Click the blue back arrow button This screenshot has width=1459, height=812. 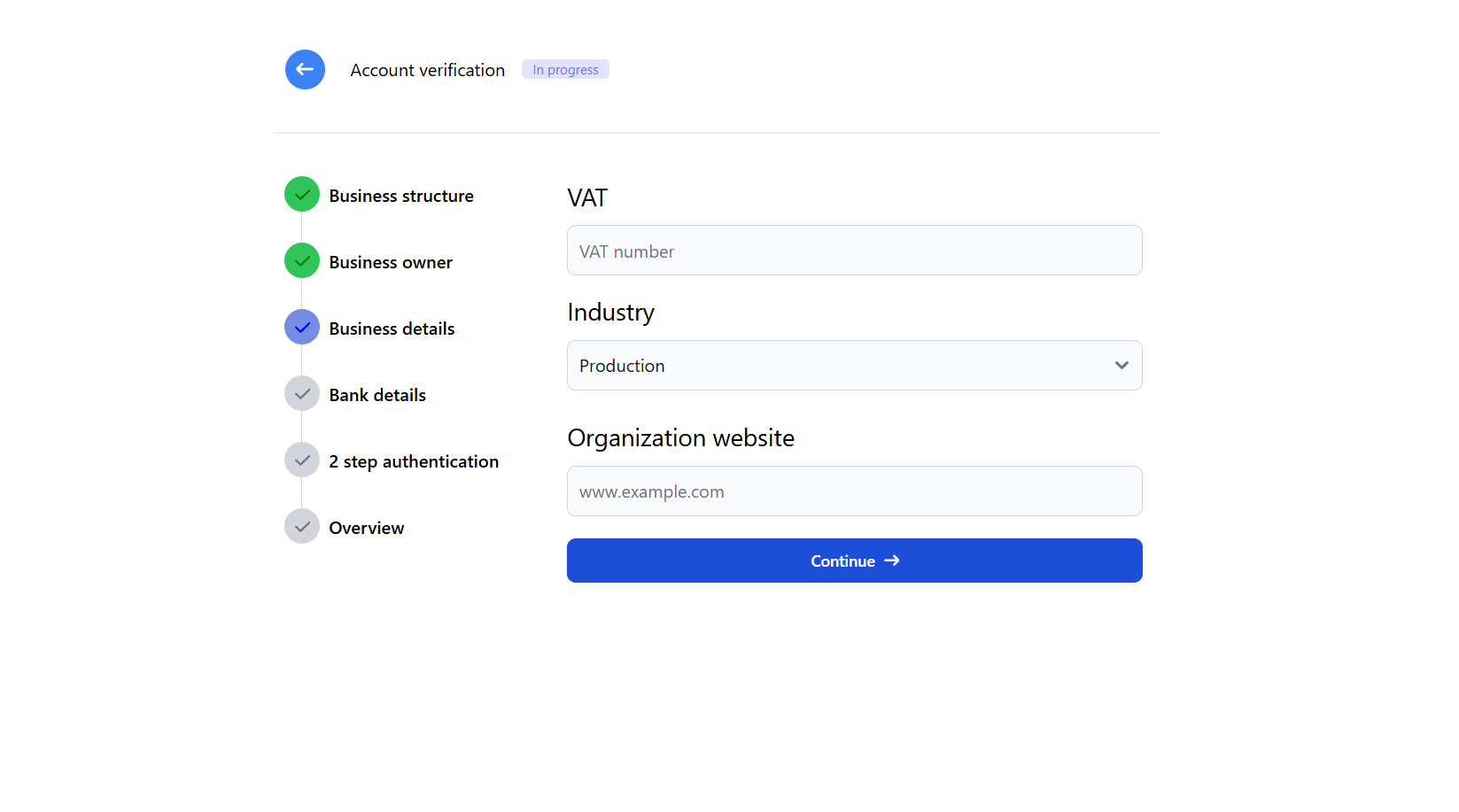pyautogui.click(x=305, y=69)
